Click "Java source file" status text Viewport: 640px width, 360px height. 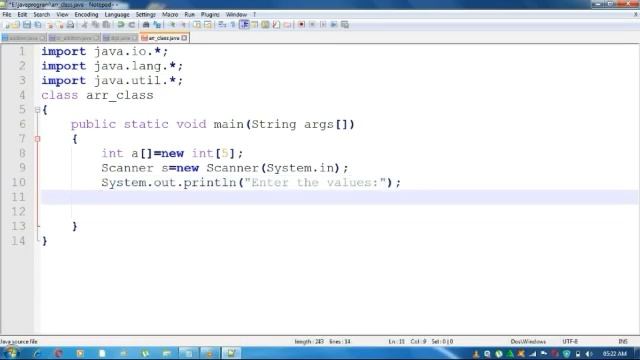tap(19, 342)
